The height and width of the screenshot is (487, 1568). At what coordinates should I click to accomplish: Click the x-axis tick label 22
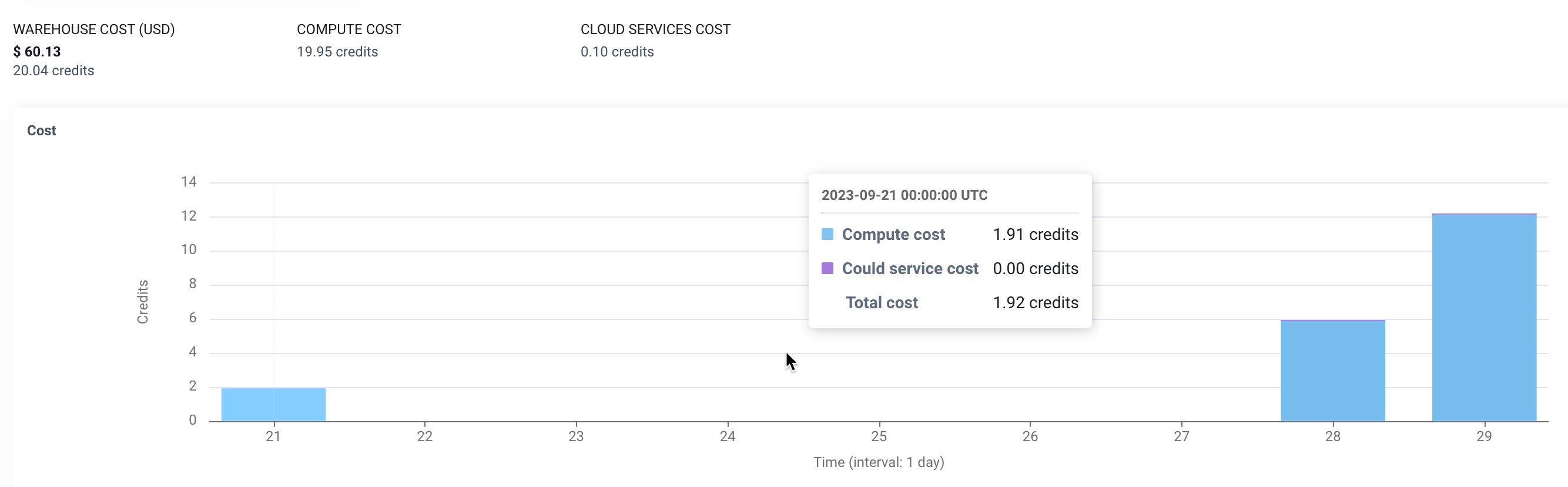[424, 436]
